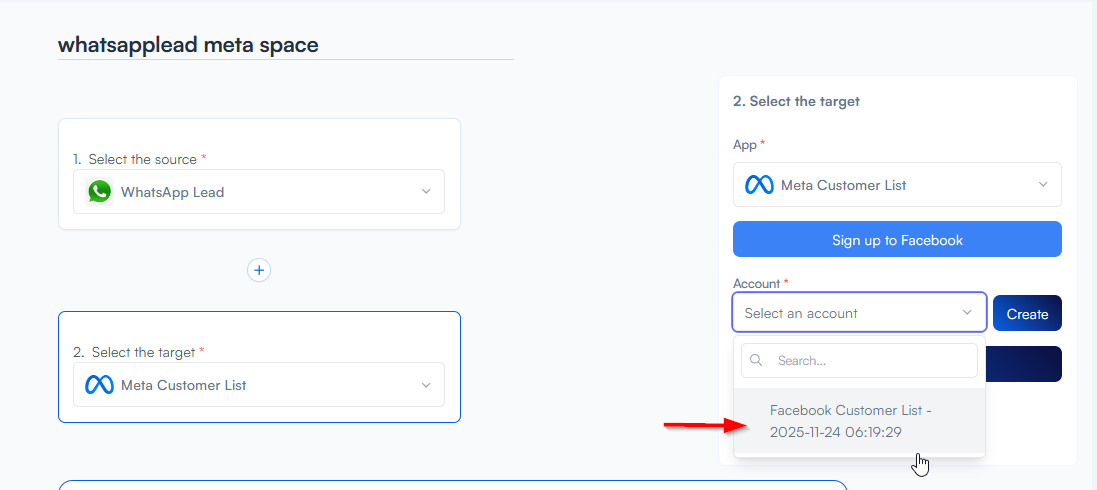This screenshot has height=490, width=1097.
Task: Click the Create account button
Action: (x=1027, y=314)
